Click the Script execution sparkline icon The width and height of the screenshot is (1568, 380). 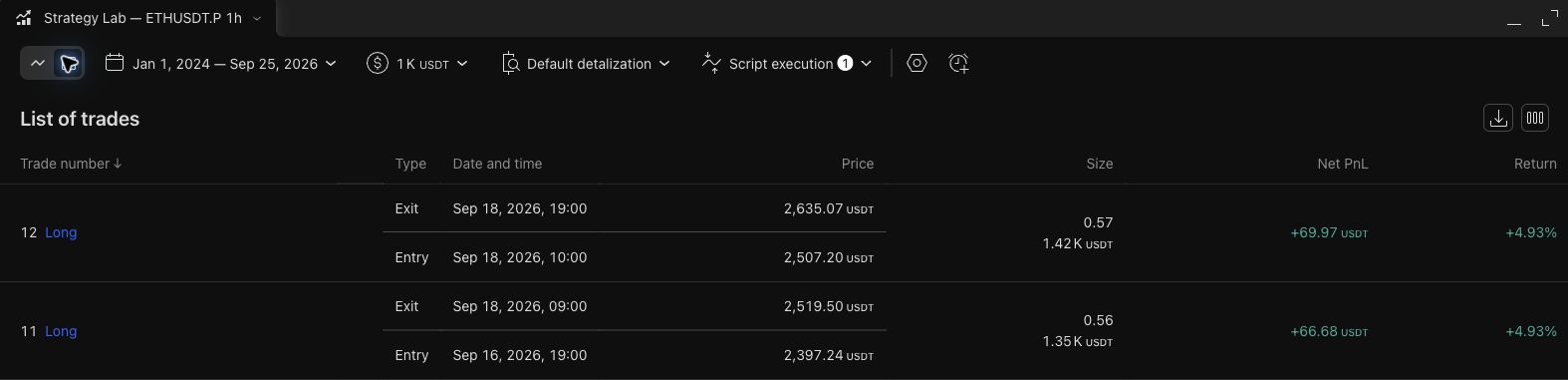point(711,63)
